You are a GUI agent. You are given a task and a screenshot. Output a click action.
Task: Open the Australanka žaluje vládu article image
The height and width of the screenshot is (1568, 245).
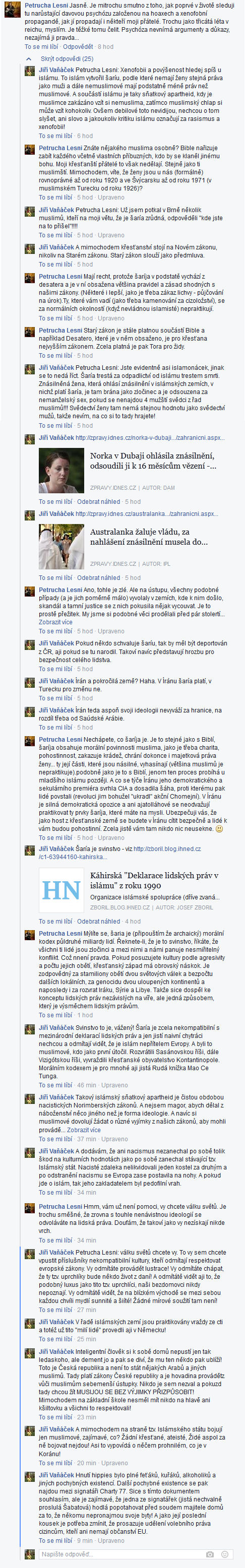coord(62,546)
